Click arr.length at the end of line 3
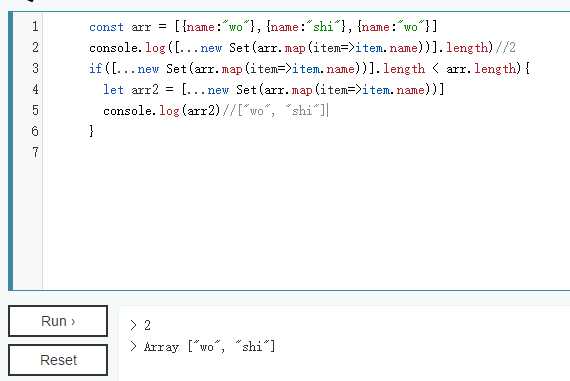The image size is (570, 381). pyautogui.click(x=482, y=69)
